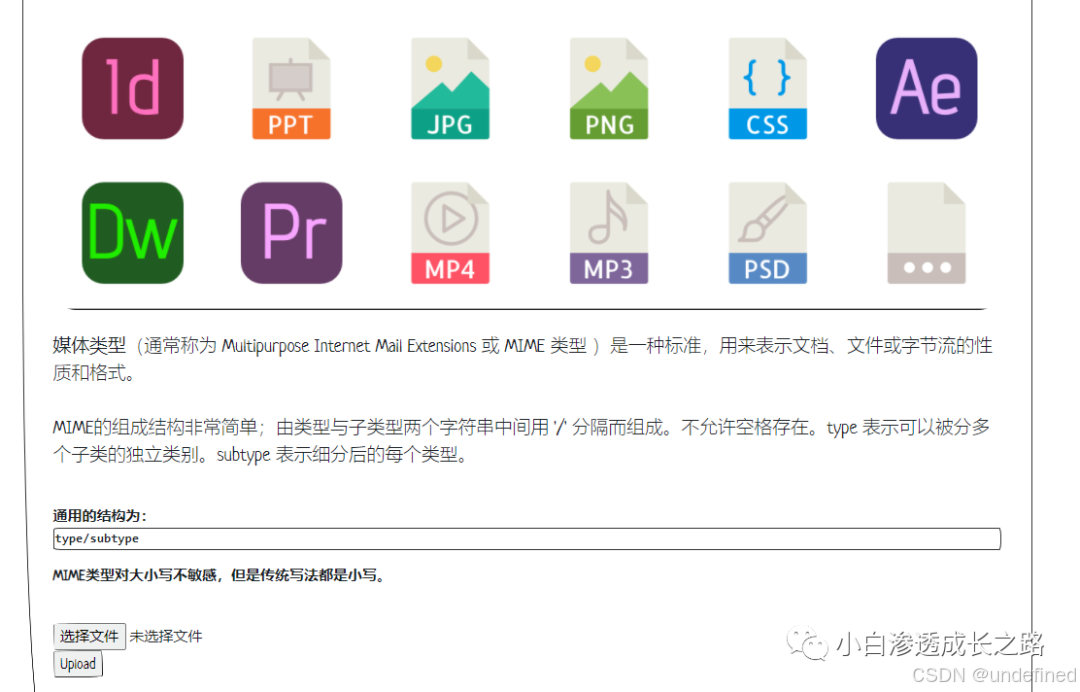Screen dimensions: 1080x692
Task: Click the MIME类型对大小写不敏感 note line
Action: (x=218, y=575)
